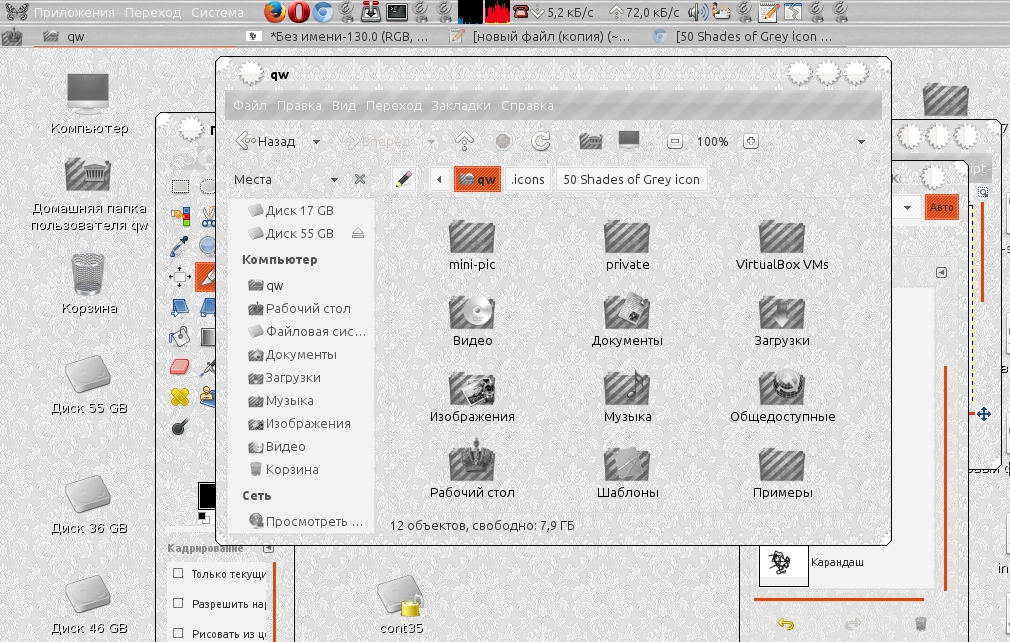The image size is (1010, 642).
Task: Select the Bucket Fill tool in GIMP
Action: 180,336
